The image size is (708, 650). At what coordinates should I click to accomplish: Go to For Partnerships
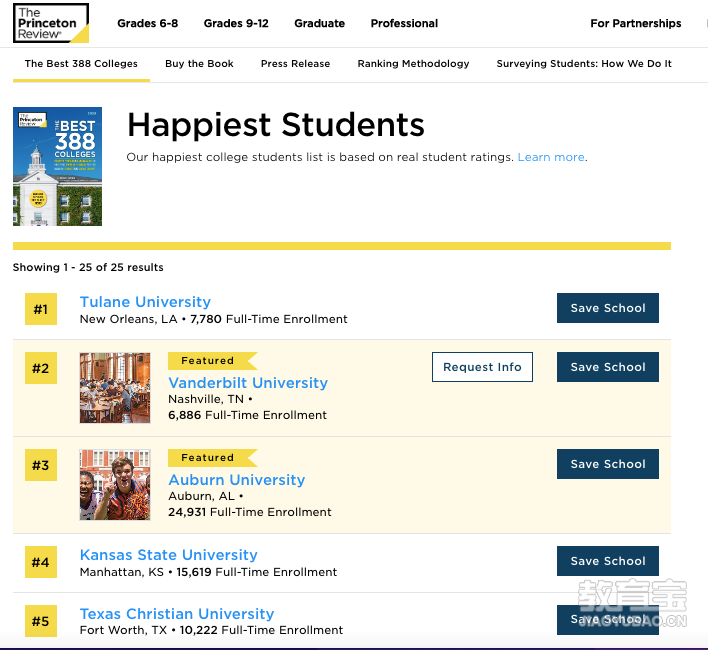636,23
